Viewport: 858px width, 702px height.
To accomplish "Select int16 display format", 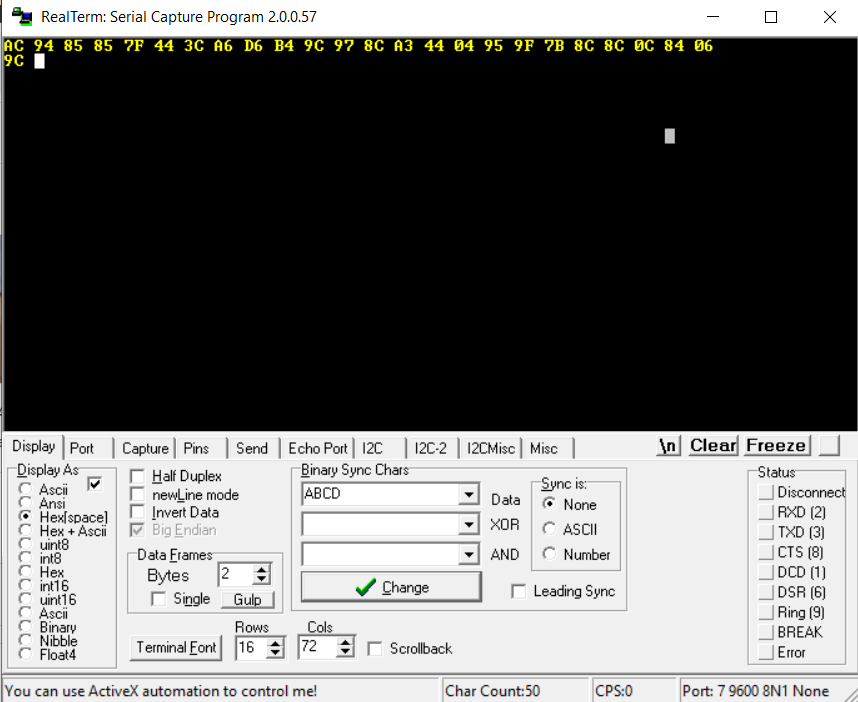I will [x=25, y=585].
